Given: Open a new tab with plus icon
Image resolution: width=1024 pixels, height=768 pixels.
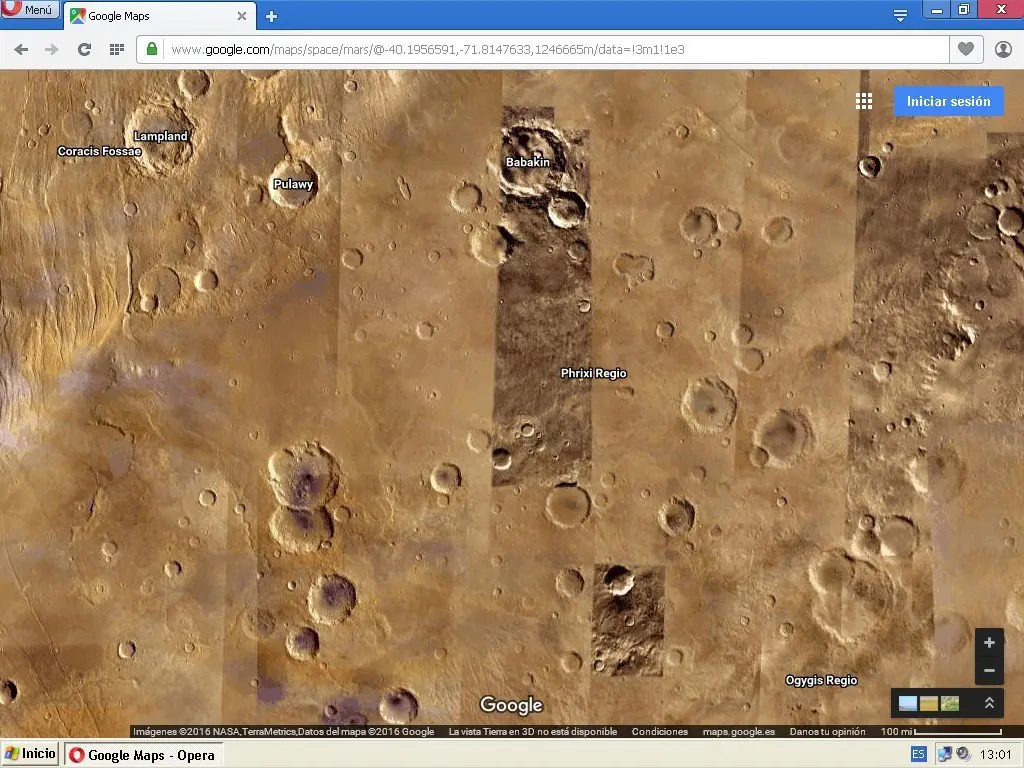Looking at the screenshot, I should (272, 17).
